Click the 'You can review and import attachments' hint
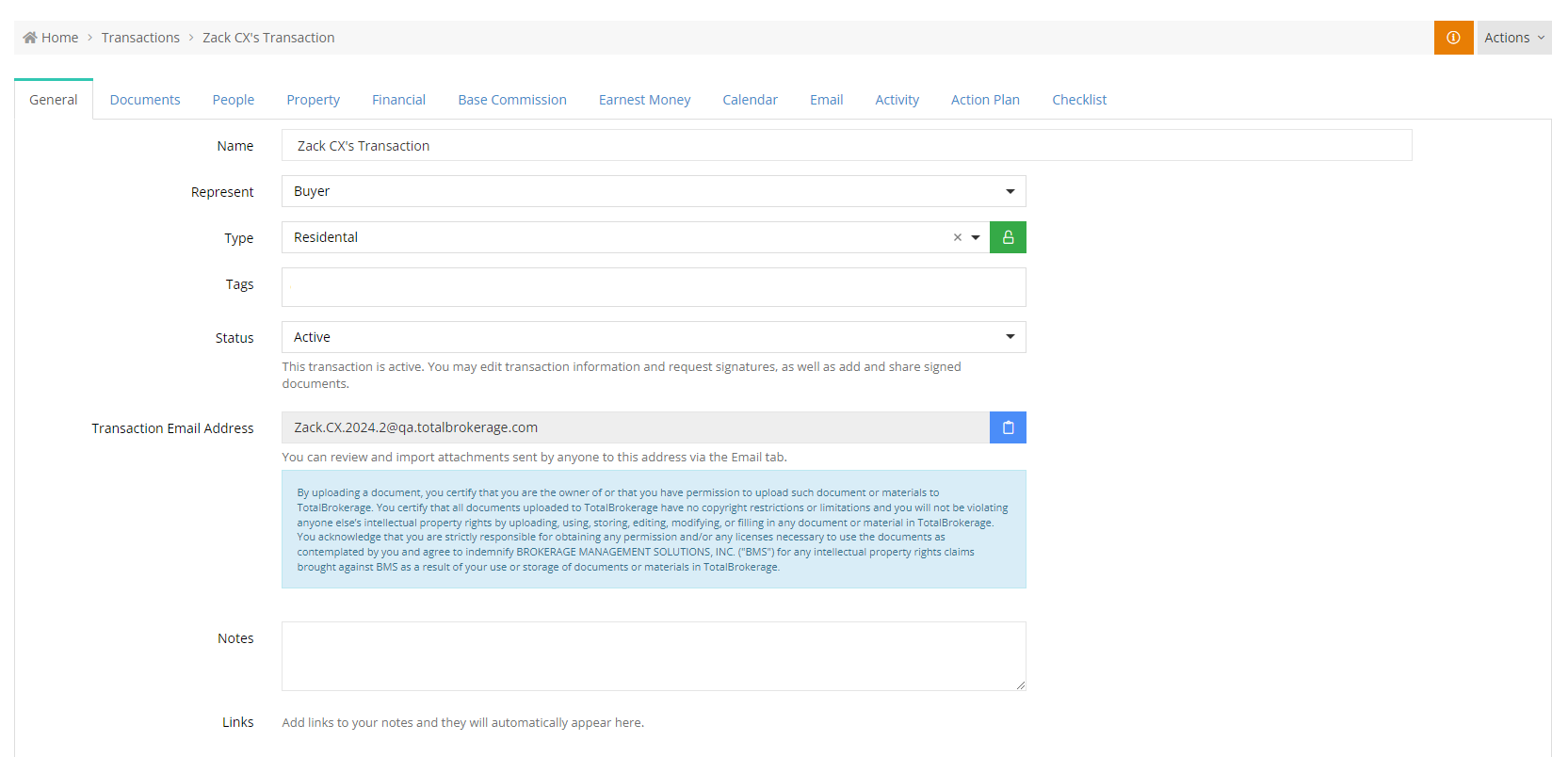The width and height of the screenshot is (1568, 757). (535, 458)
